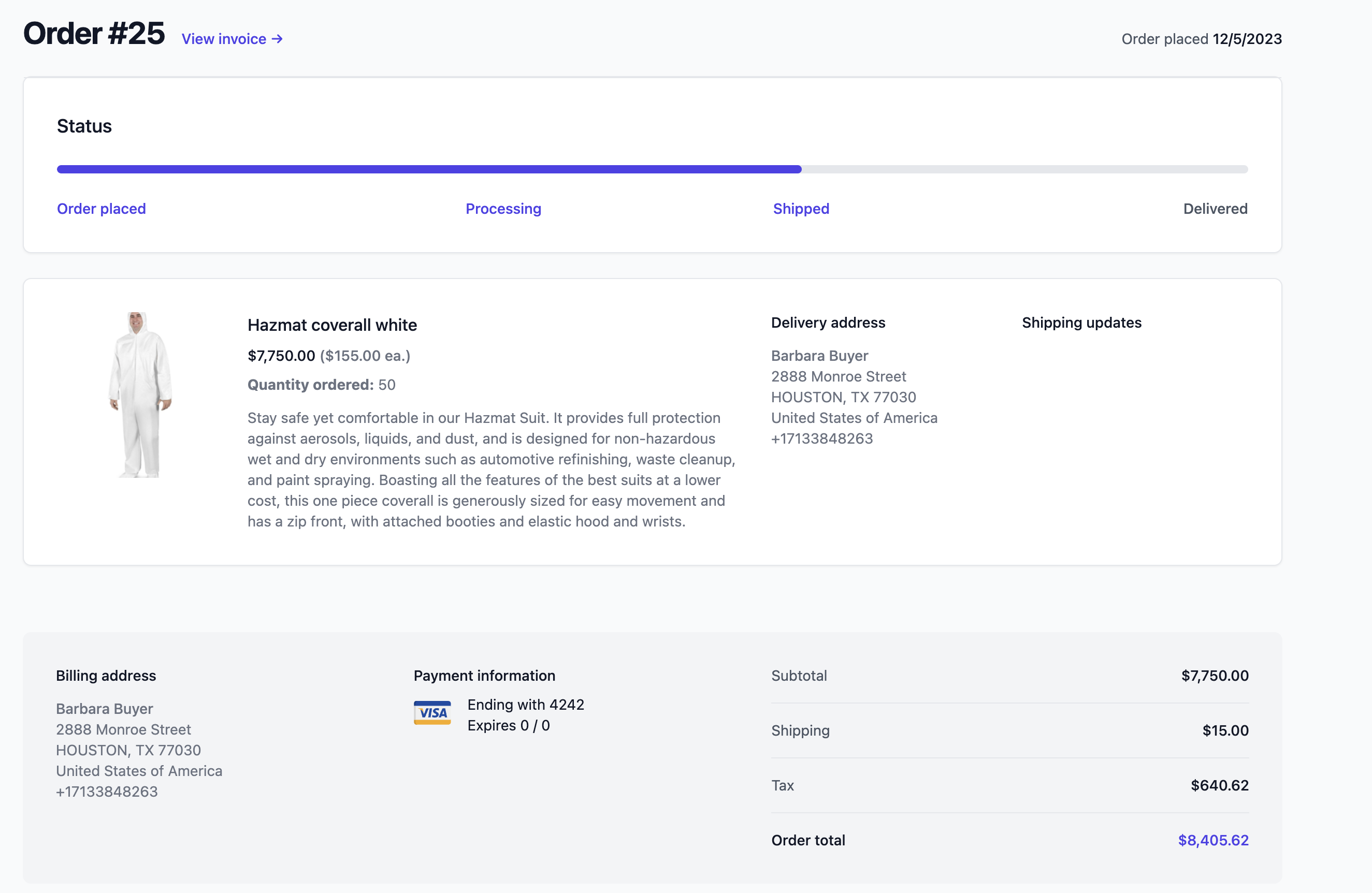Click the Ending with 4242 card text

(525, 705)
